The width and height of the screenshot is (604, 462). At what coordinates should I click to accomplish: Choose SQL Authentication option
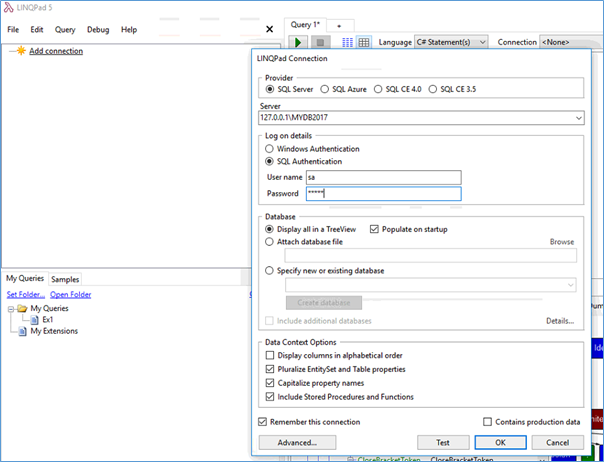coord(269,161)
